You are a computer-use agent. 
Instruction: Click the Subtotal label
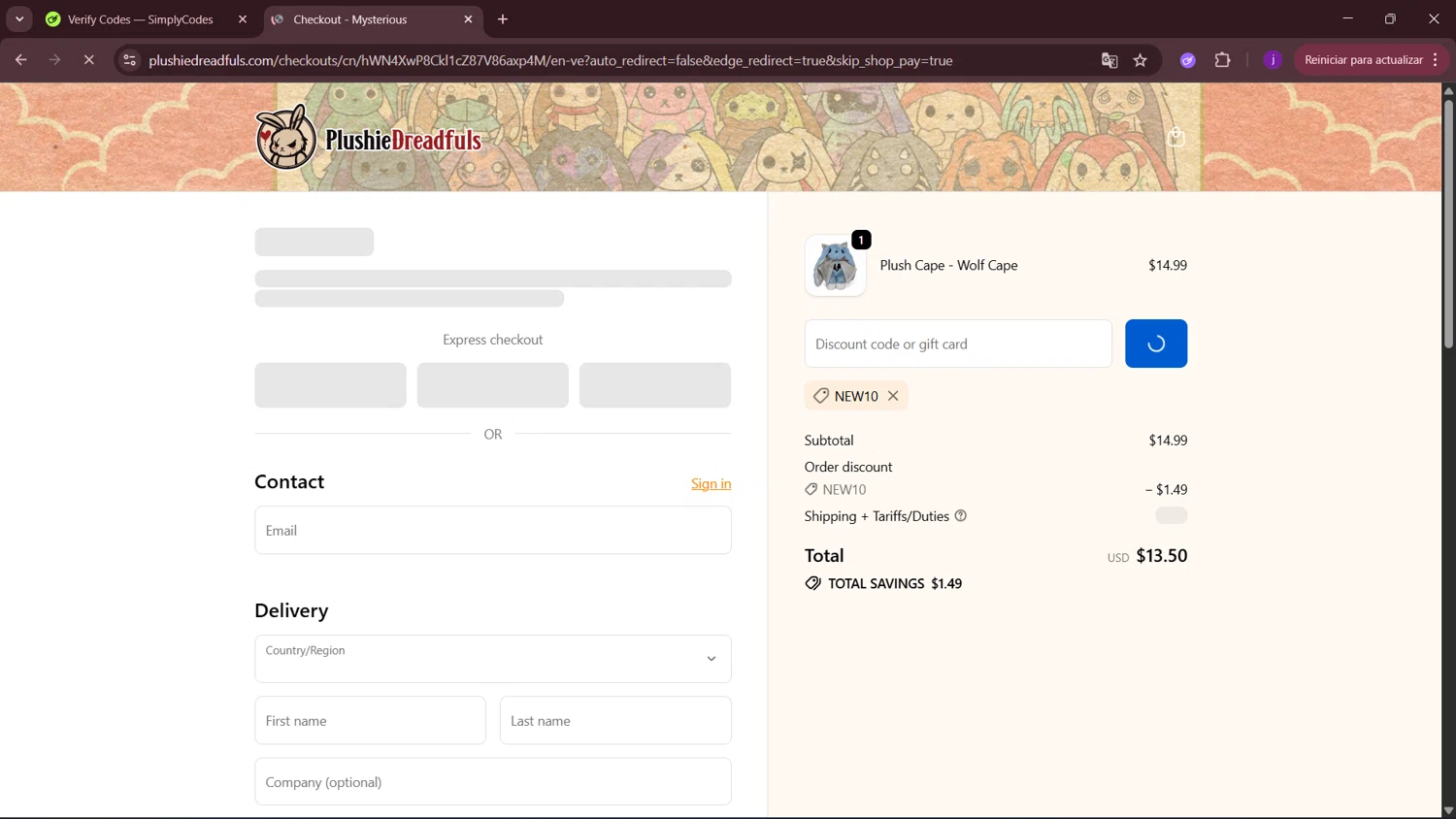pyautogui.click(x=829, y=440)
